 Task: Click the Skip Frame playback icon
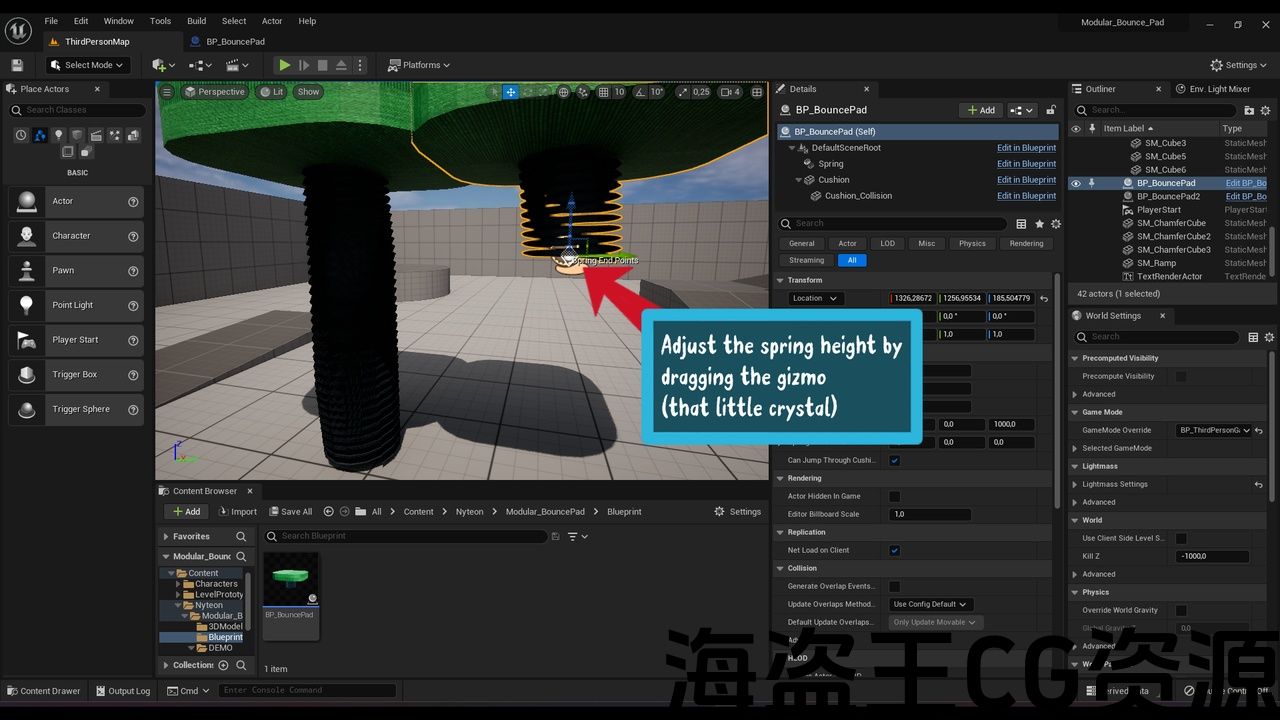tap(304, 65)
